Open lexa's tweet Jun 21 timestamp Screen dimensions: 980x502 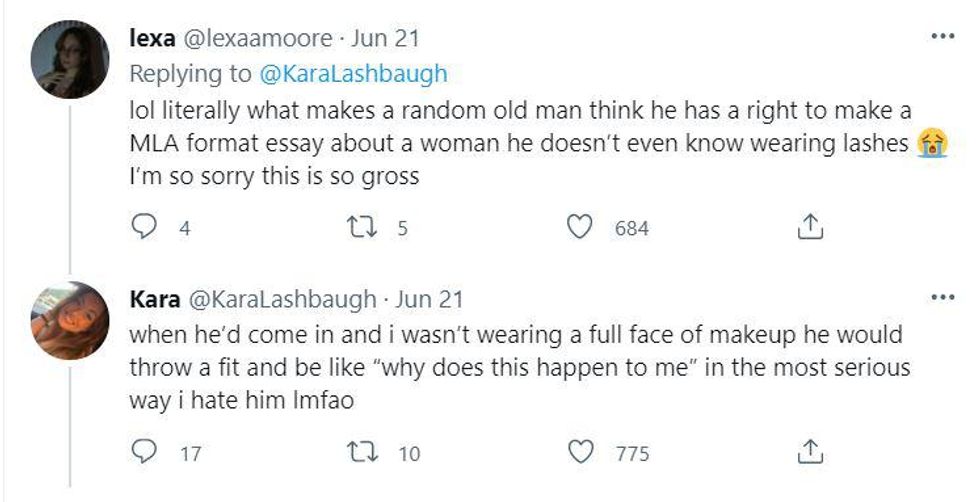click(x=387, y=39)
